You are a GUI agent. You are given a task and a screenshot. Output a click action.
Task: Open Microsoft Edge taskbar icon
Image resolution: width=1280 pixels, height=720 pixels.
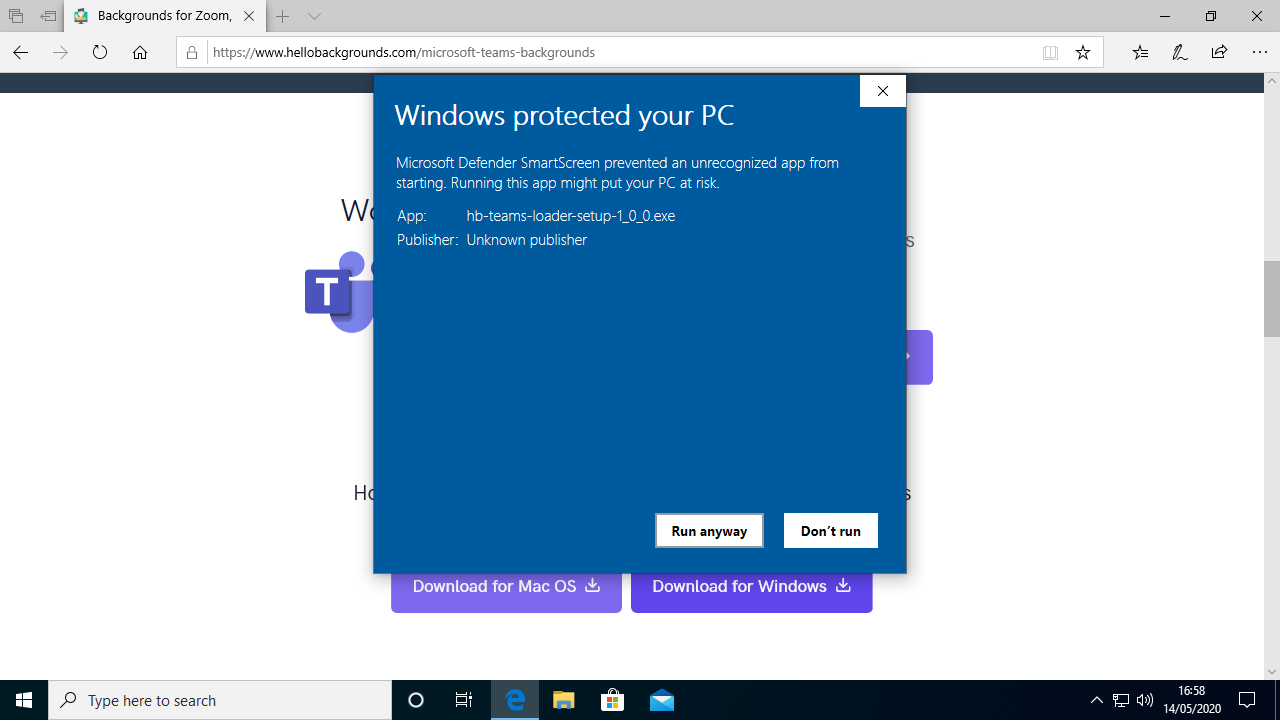click(x=515, y=700)
